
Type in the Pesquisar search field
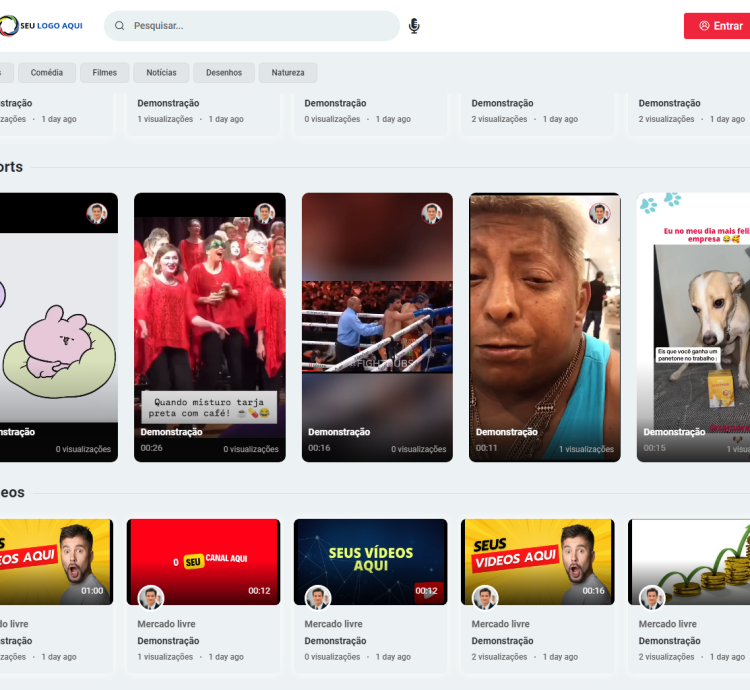260,26
